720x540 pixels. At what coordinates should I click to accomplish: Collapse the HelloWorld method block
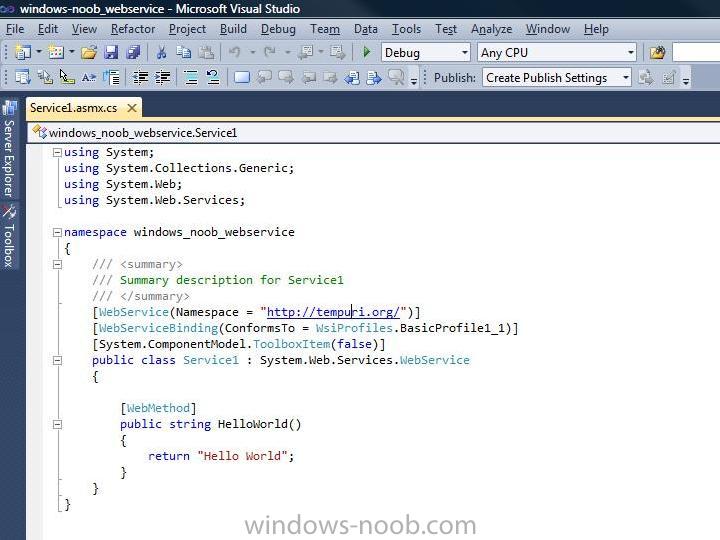click(57, 425)
